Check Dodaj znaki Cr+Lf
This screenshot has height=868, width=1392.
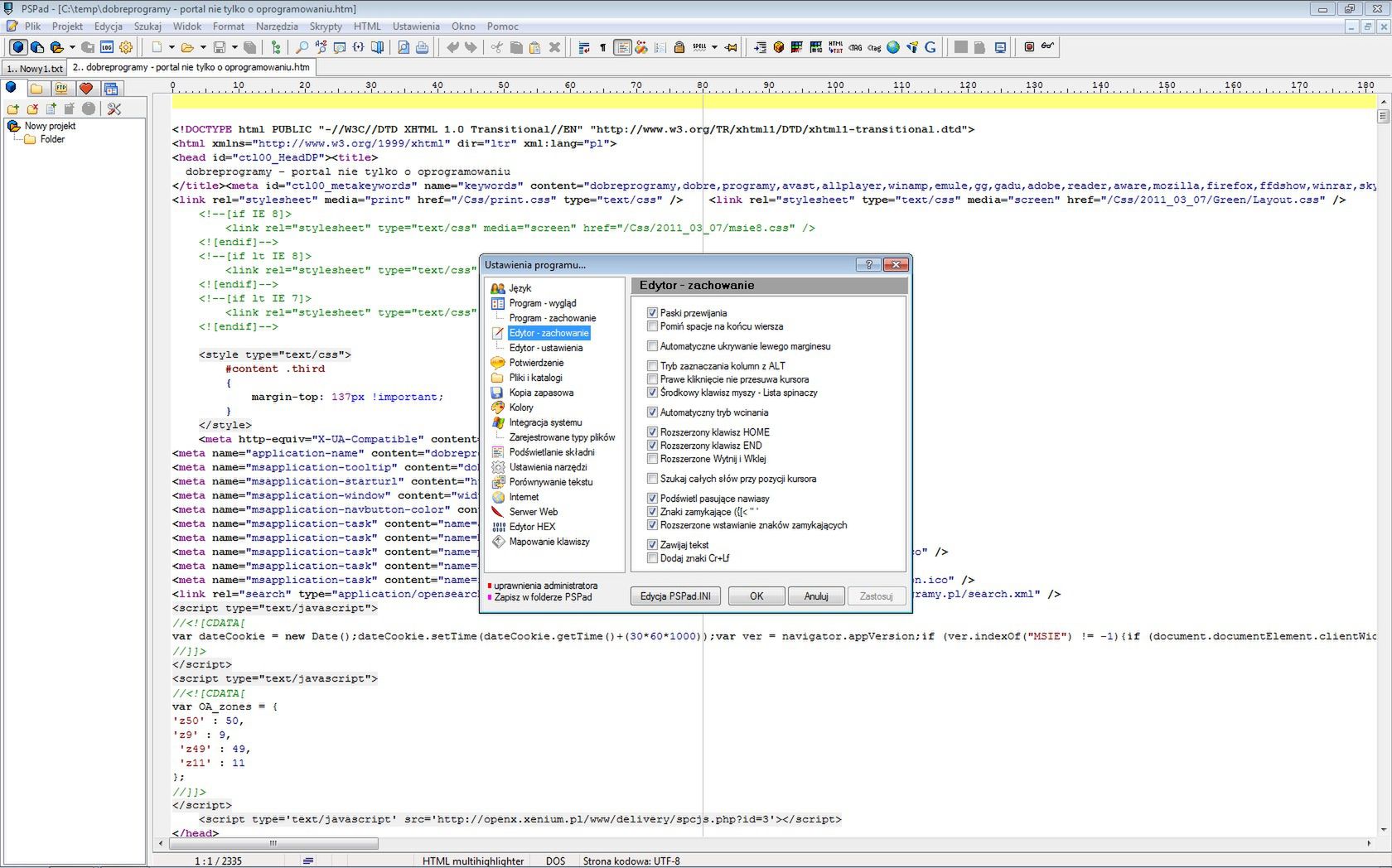(652, 558)
